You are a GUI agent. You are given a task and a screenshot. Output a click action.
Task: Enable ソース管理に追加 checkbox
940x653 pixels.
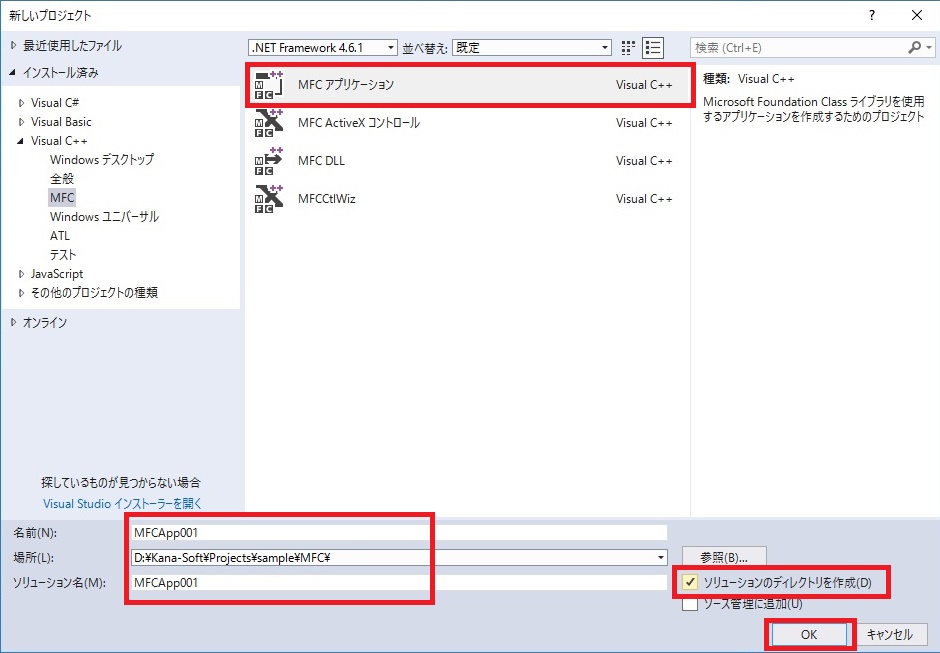690,604
